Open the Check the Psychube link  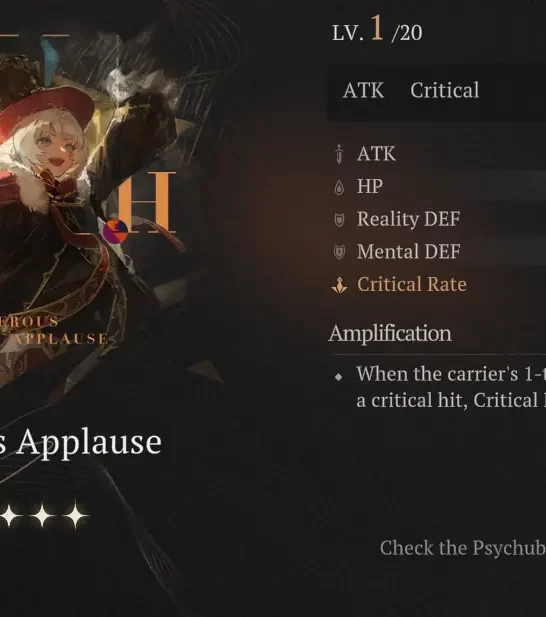click(x=463, y=548)
